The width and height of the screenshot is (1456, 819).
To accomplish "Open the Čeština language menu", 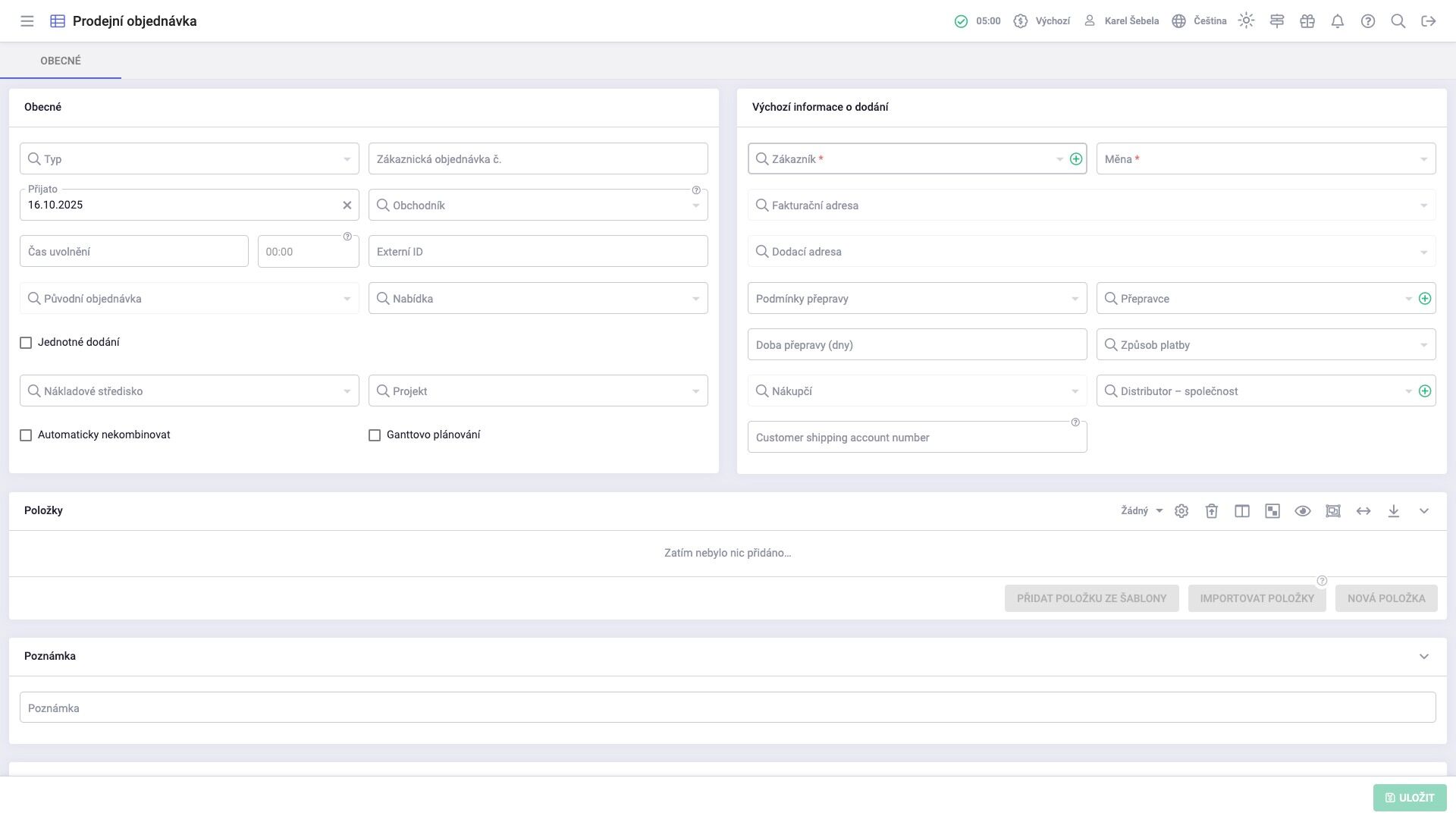I will pyautogui.click(x=1200, y=21).
